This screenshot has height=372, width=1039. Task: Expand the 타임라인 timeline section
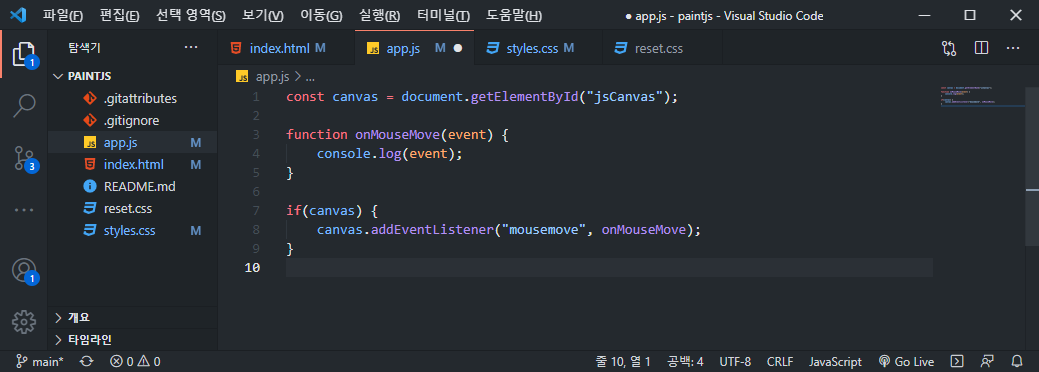tap(133, 340)
